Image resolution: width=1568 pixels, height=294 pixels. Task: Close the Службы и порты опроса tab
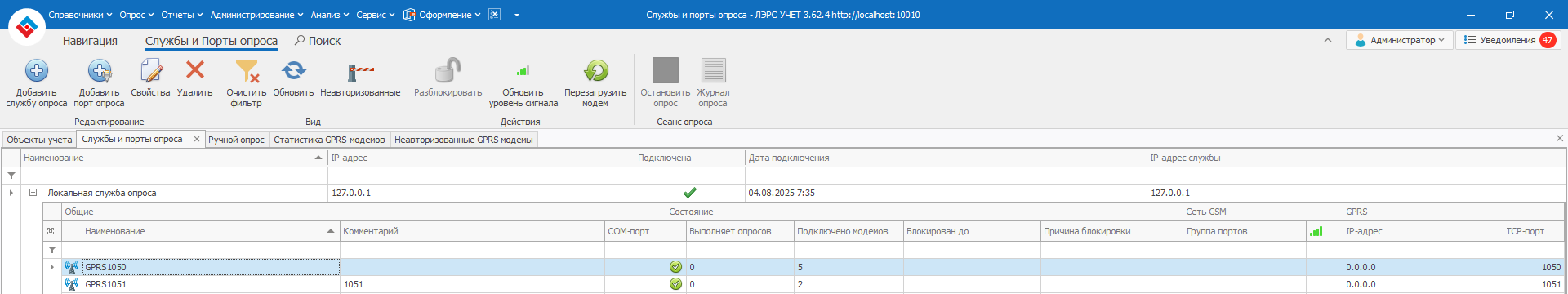tap(197, 139)
